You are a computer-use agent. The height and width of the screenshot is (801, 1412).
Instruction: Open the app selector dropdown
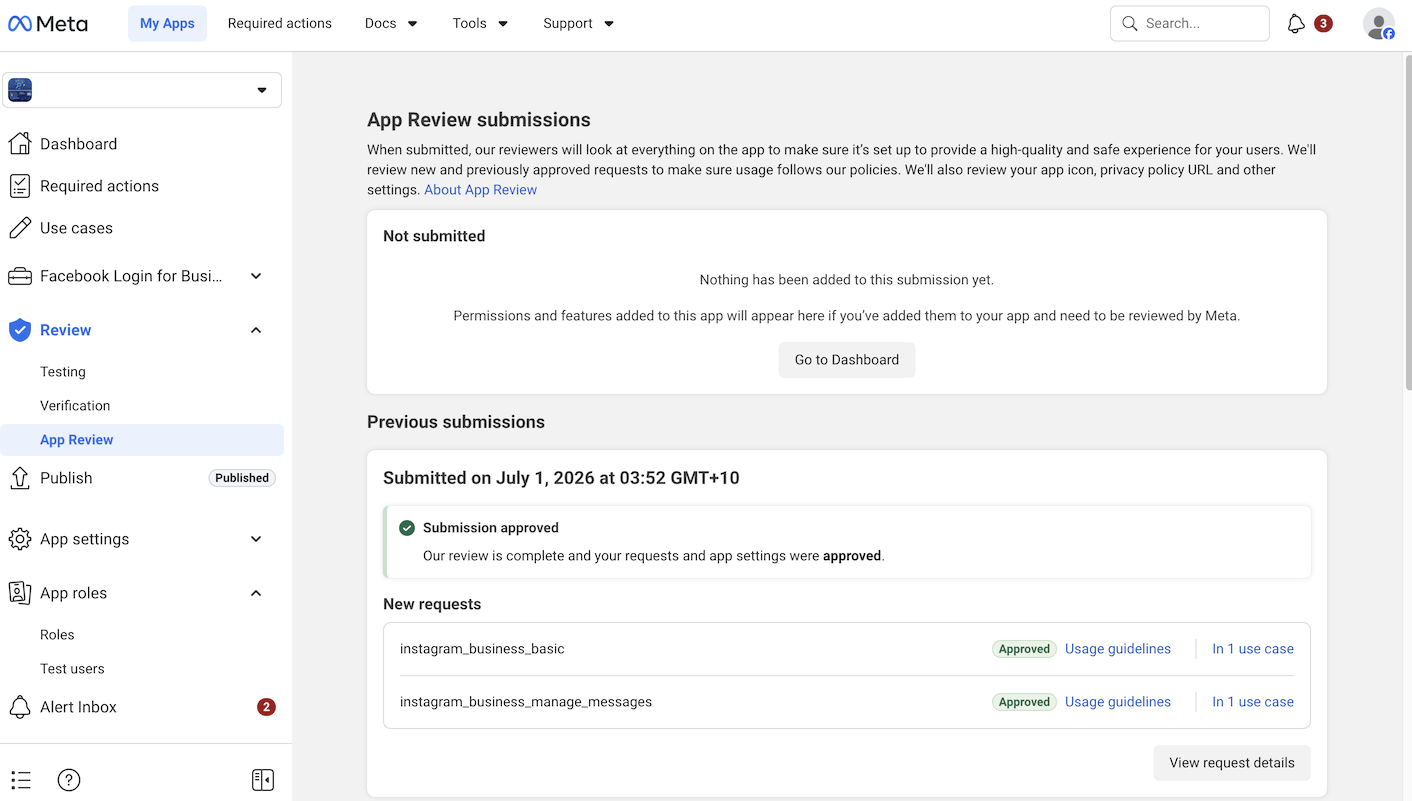coord(142,90)
